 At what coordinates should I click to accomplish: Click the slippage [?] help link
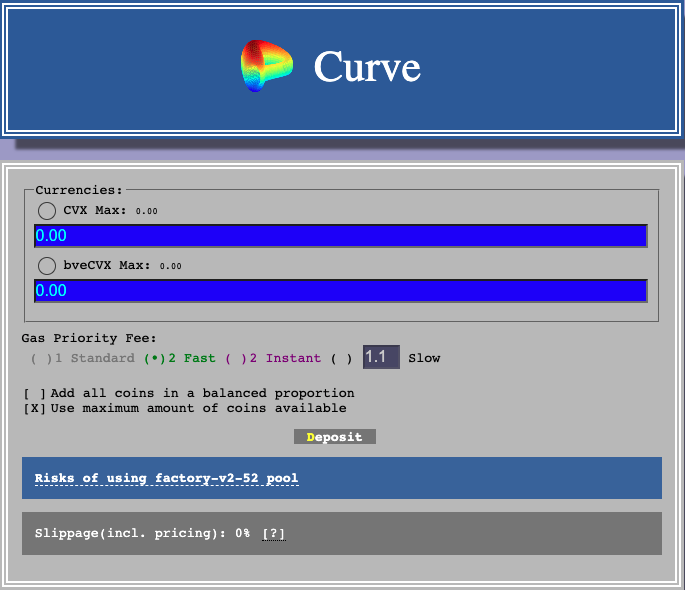(x=274, y=534)
